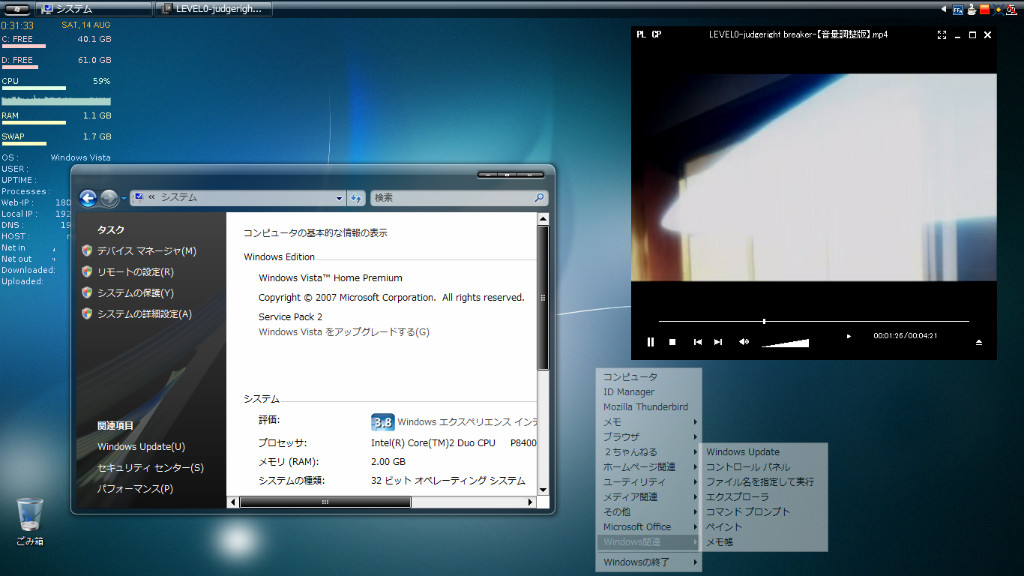Click the start button at top-left
The width and height of the screenshot is (1024, 576).
(16, 8)
